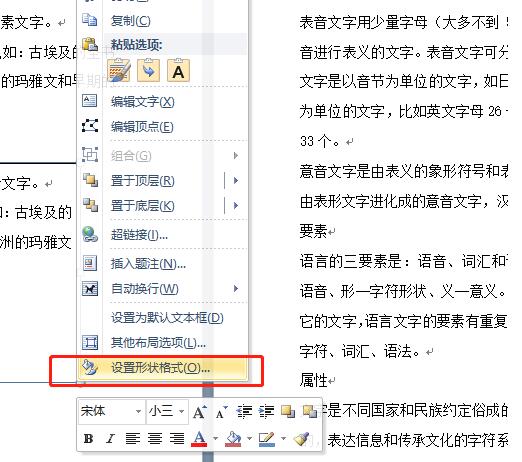
Task: Click the Format Shape paint bucket icon
Action: click(90, 367)
